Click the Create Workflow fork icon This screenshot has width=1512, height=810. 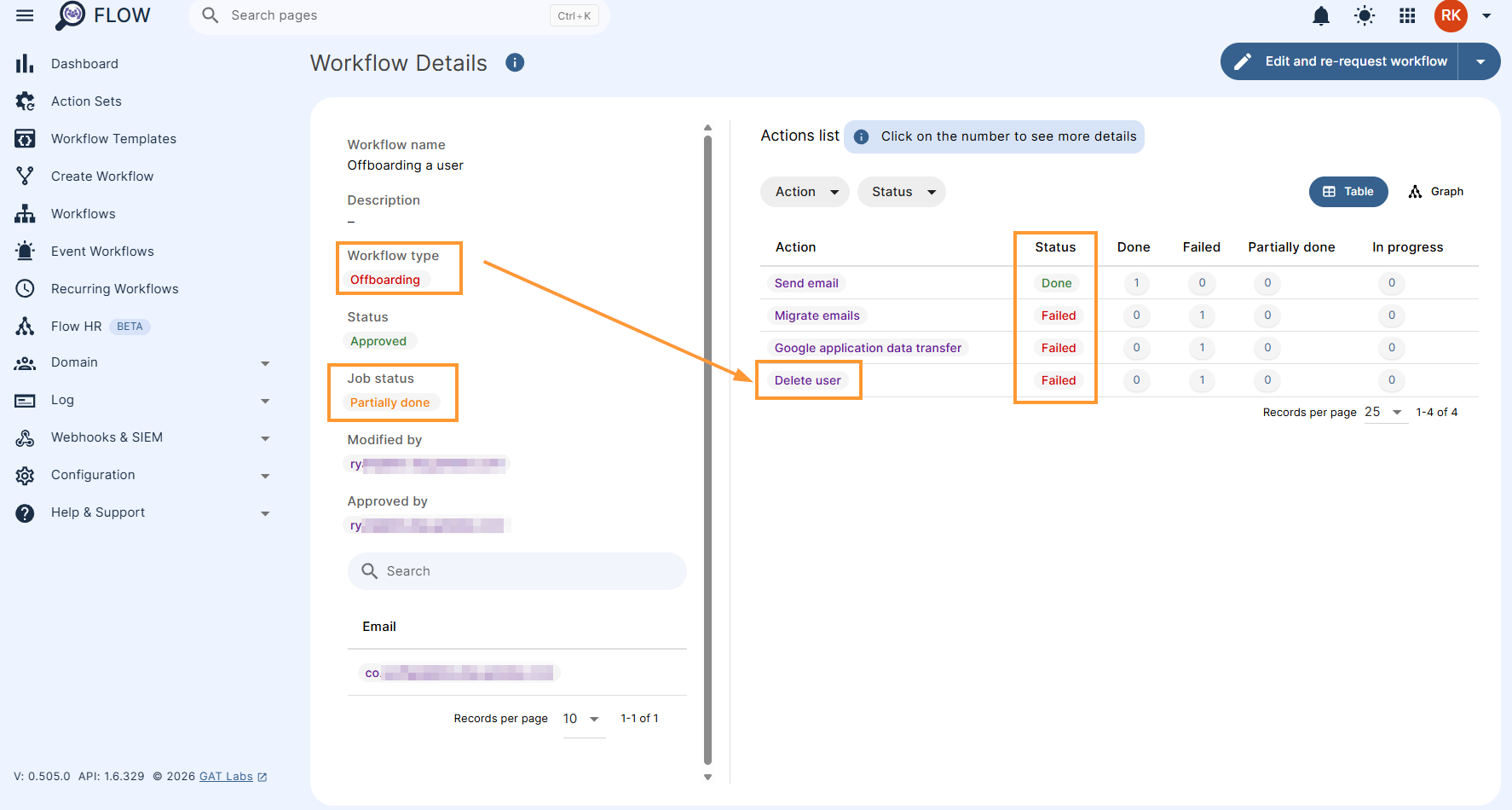click(x=25, y=176)
